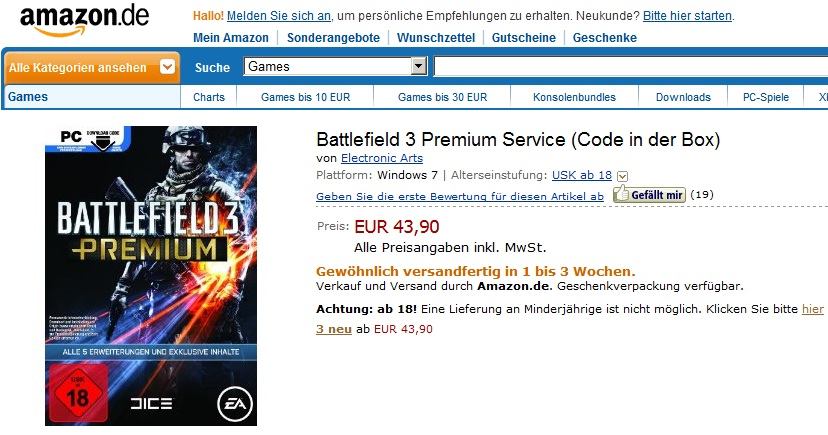The width and height of the screenshot is (828, 435).
Task: Open the Games search category dropdown
Action: (335, 67)
